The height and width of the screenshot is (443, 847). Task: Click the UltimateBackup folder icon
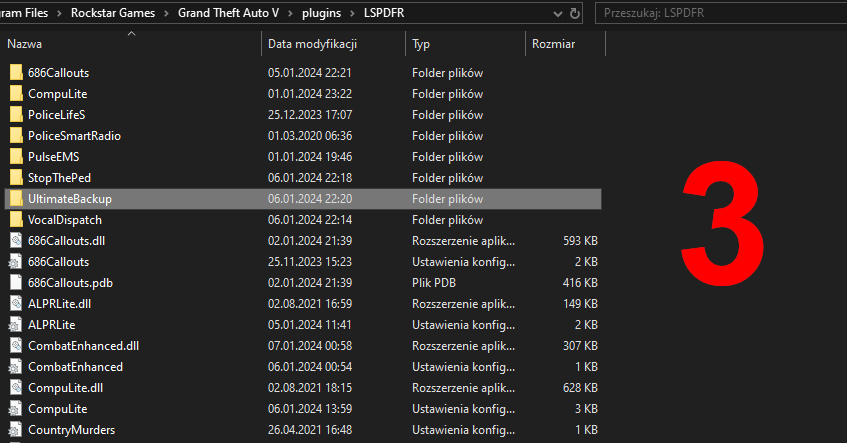tap(16, 199)
